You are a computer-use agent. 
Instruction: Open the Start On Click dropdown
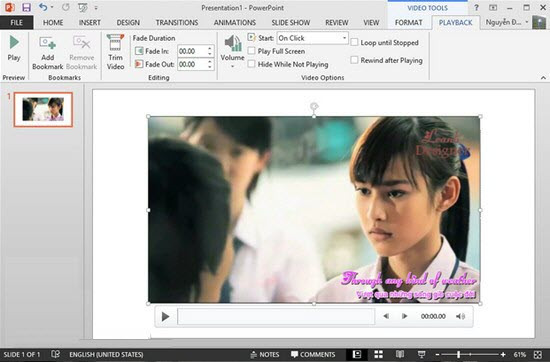(313, 38)
